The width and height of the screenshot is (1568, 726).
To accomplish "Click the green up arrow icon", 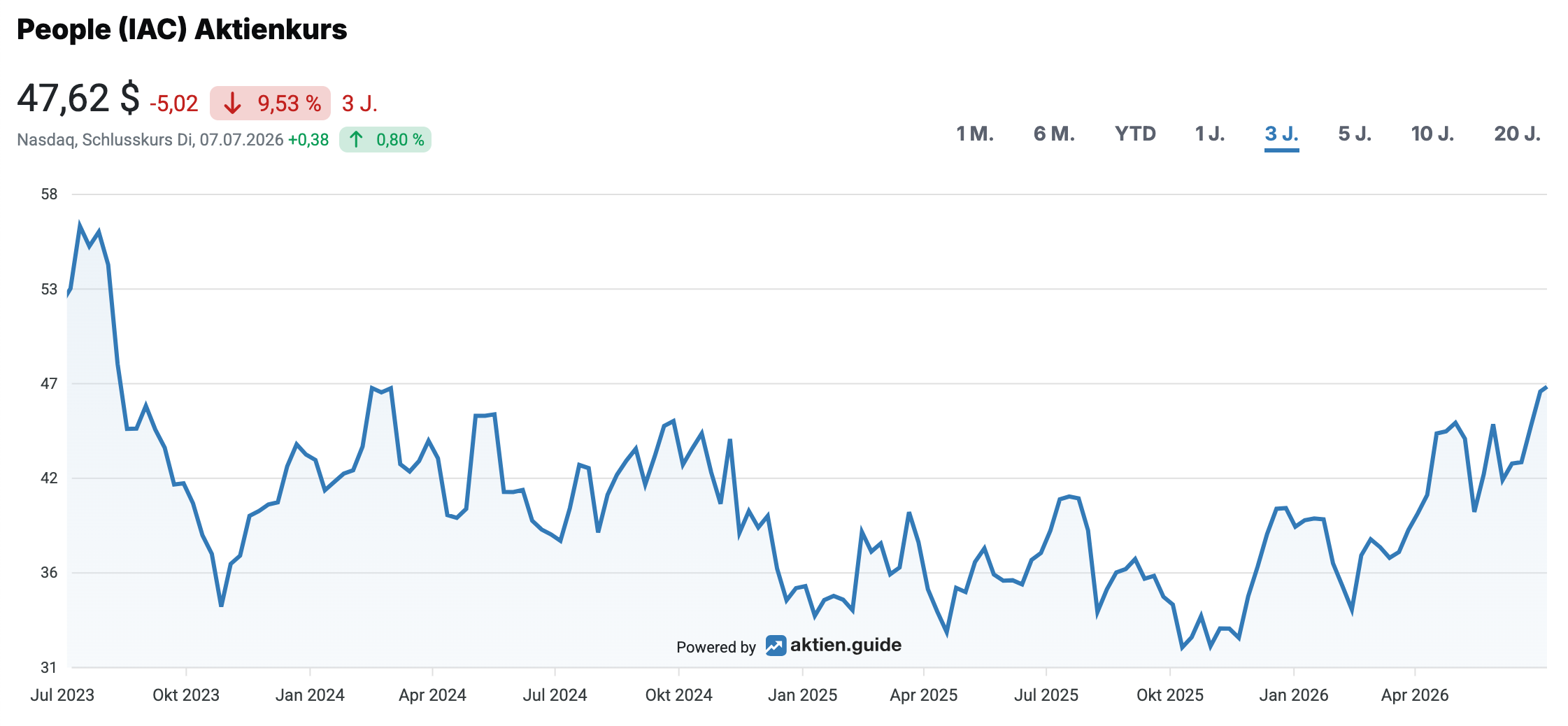I will pyautogui.click(x=356, y=140).
